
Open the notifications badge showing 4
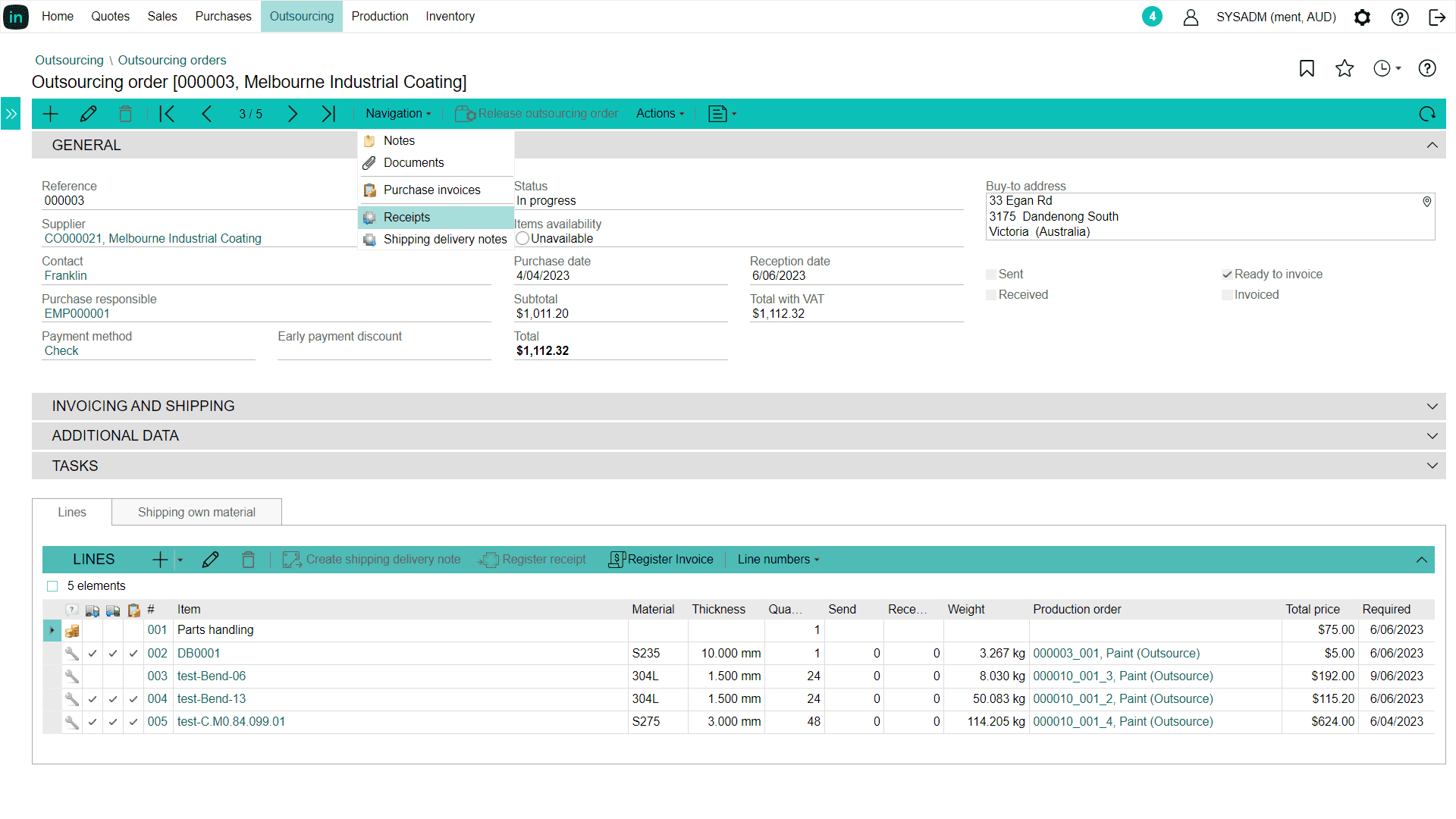point(1152,17)
